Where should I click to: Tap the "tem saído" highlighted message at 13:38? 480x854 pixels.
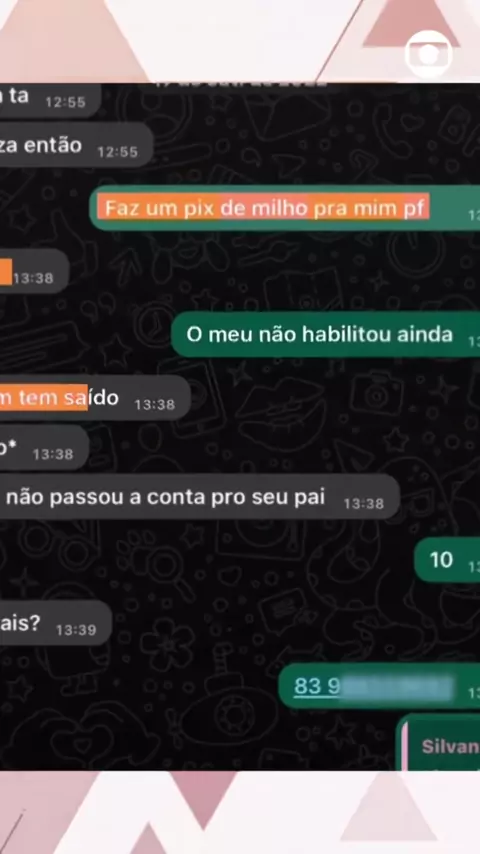(x=95, y=398)
